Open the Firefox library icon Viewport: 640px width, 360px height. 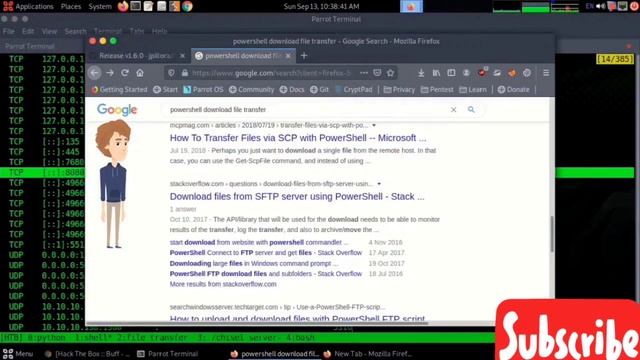(x=436, y=73)
